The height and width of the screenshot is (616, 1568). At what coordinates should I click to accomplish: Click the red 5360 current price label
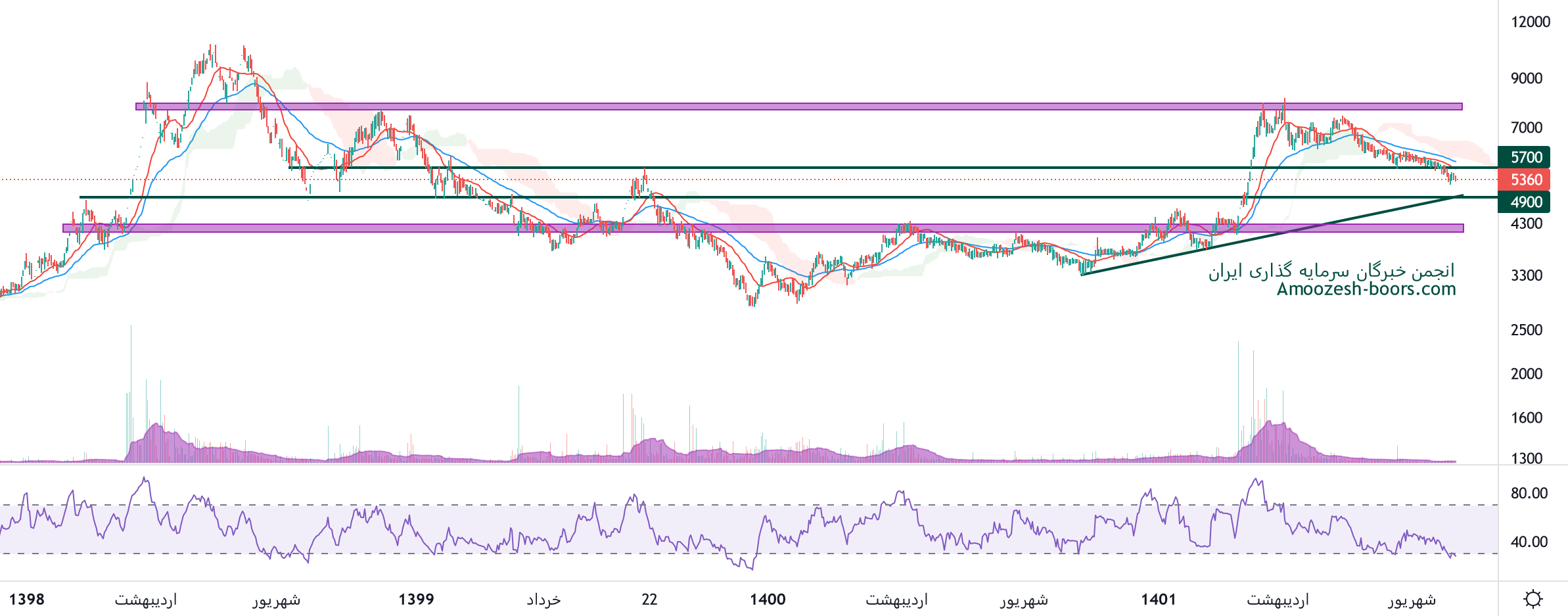1524,179
